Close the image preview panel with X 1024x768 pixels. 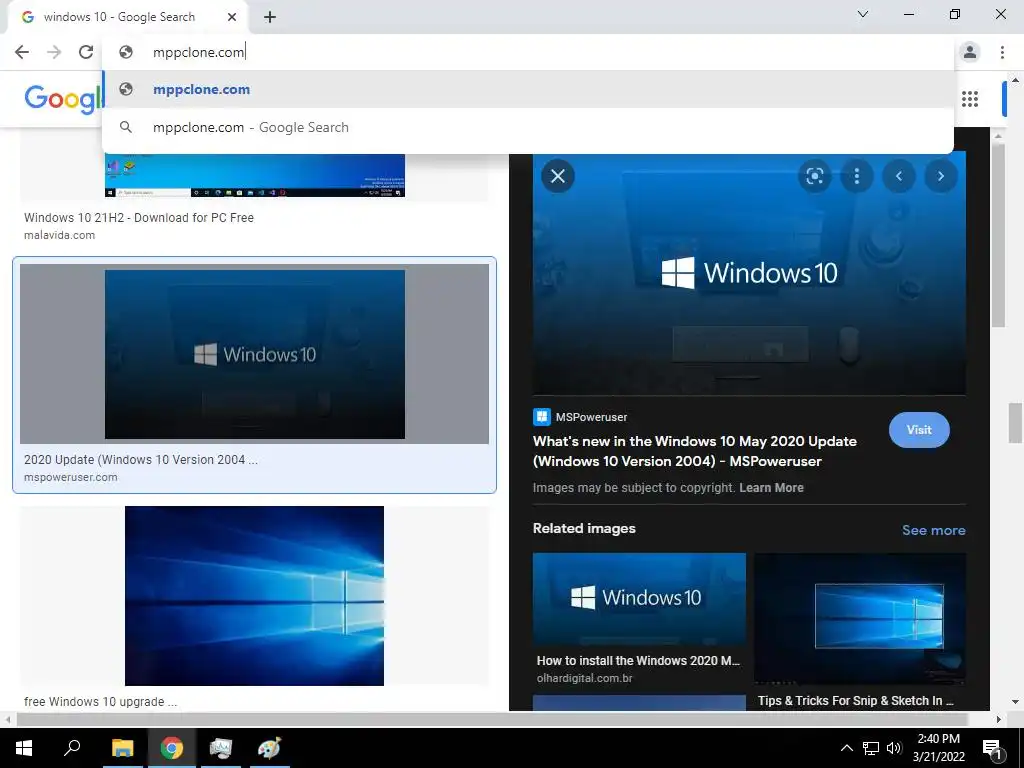coord(558,176)
